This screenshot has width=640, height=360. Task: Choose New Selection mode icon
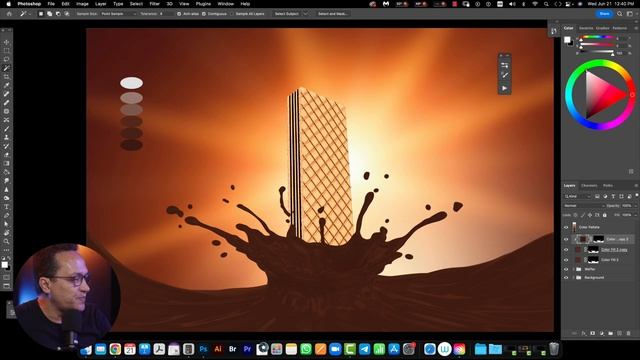click(41, 13)
